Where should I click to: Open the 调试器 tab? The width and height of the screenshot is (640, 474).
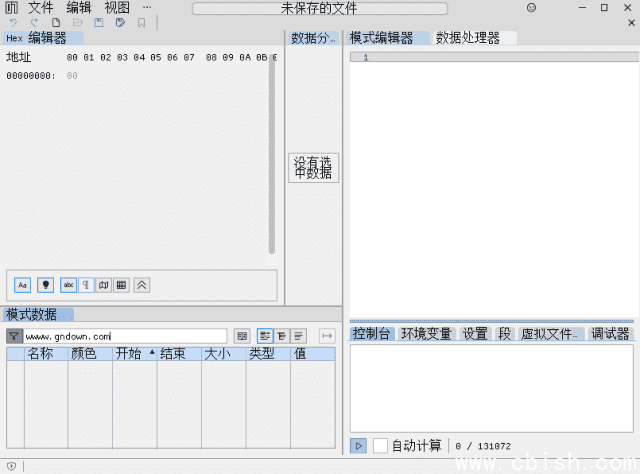coord(611,334)
